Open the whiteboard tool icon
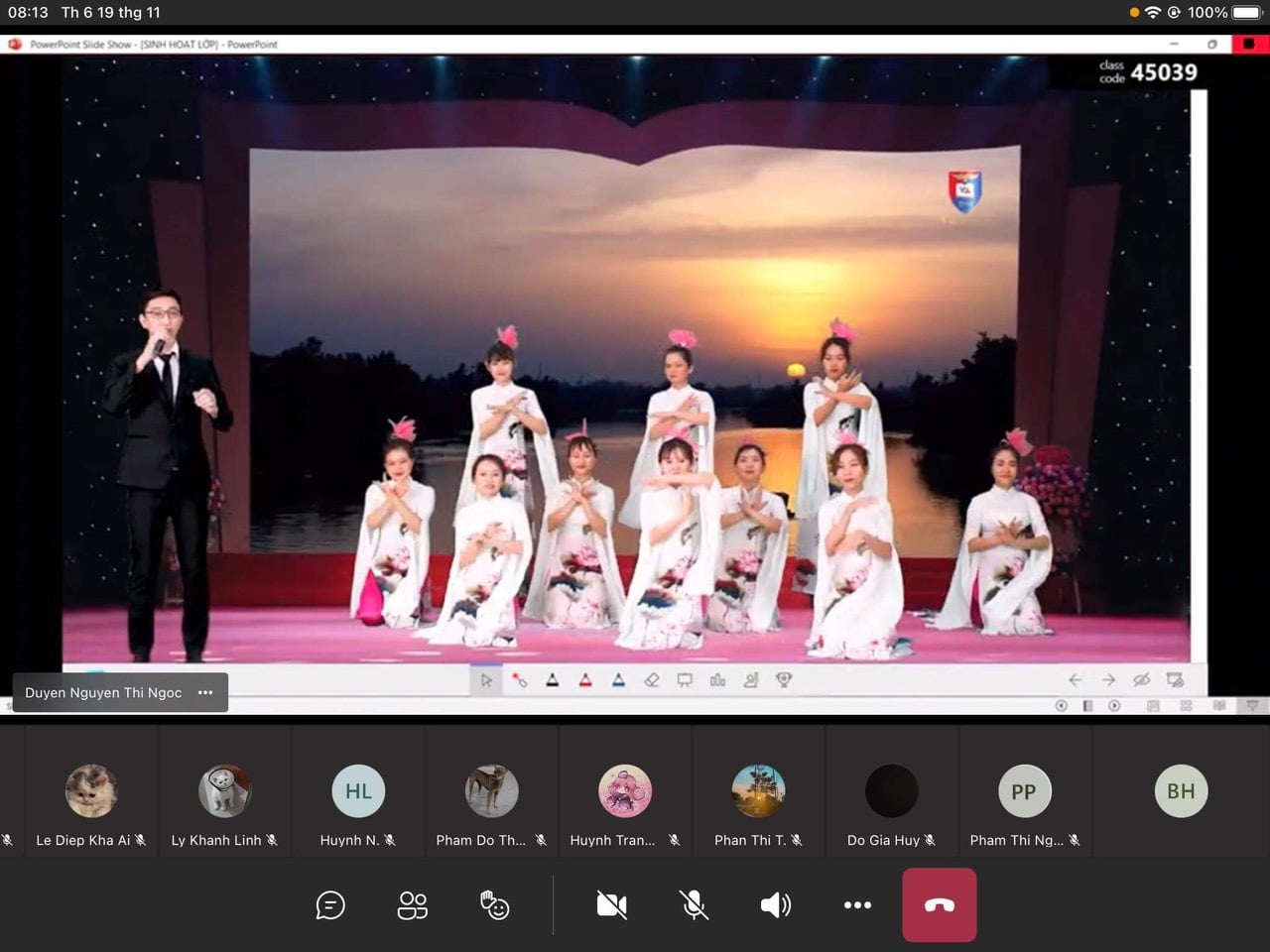 pos(685,680)
